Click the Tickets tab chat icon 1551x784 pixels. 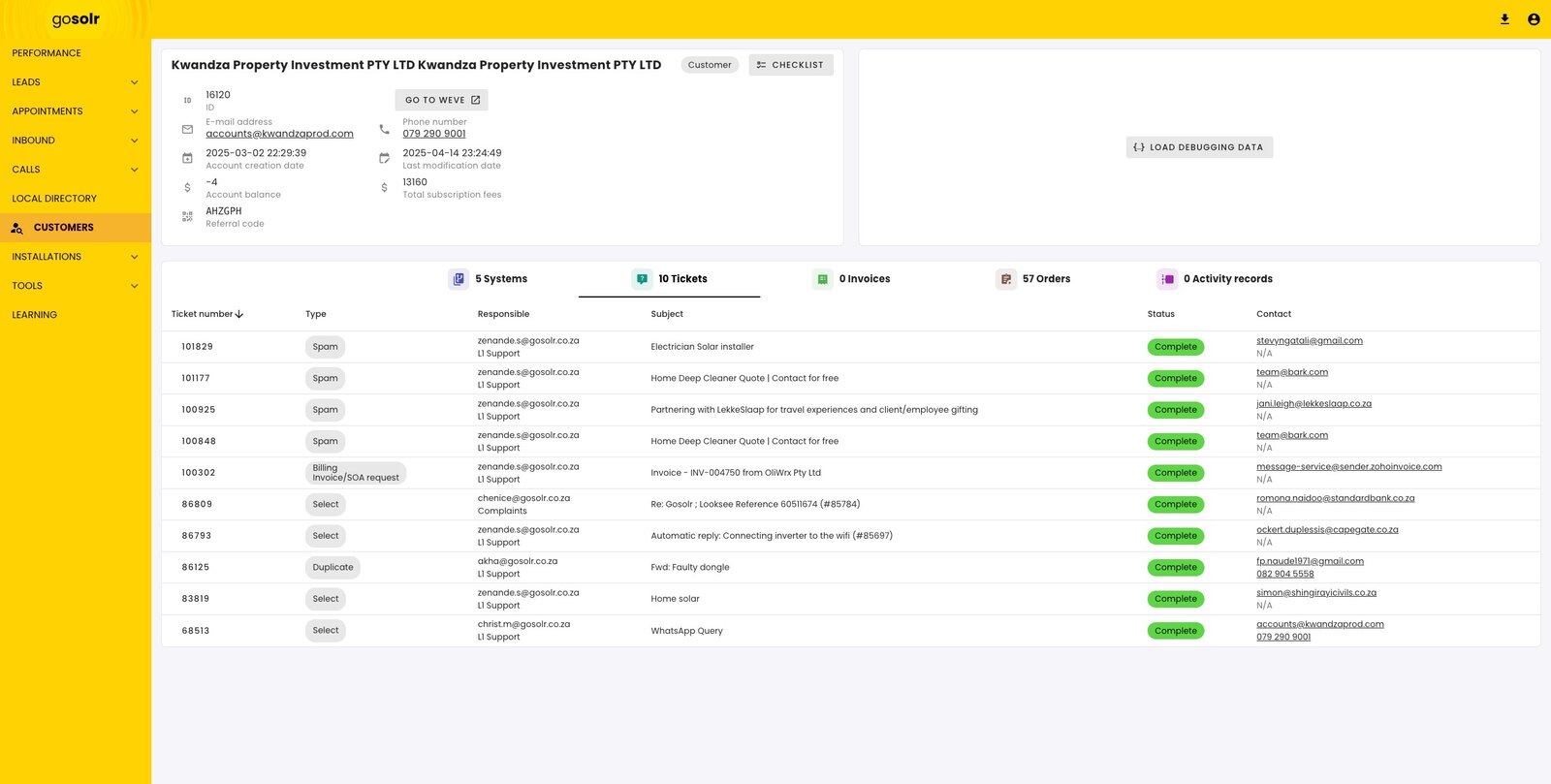tap(642, 279)
